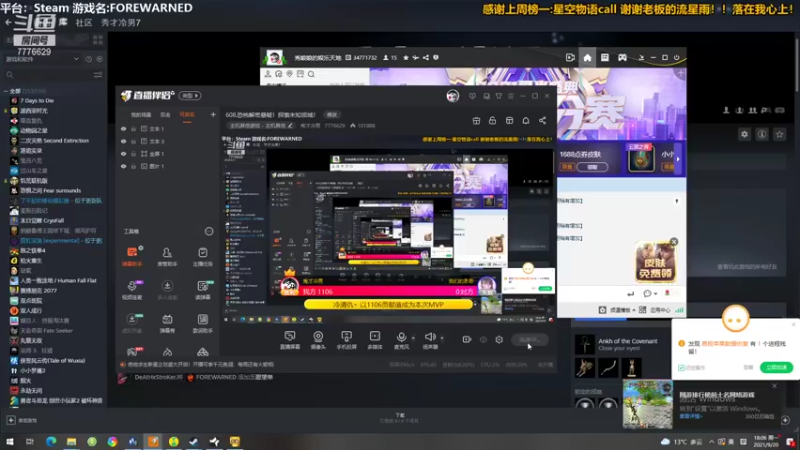Click the unlock icon in streaming tool header
Viewport: 800px width, 450px height.
click(x=492, y=120)
